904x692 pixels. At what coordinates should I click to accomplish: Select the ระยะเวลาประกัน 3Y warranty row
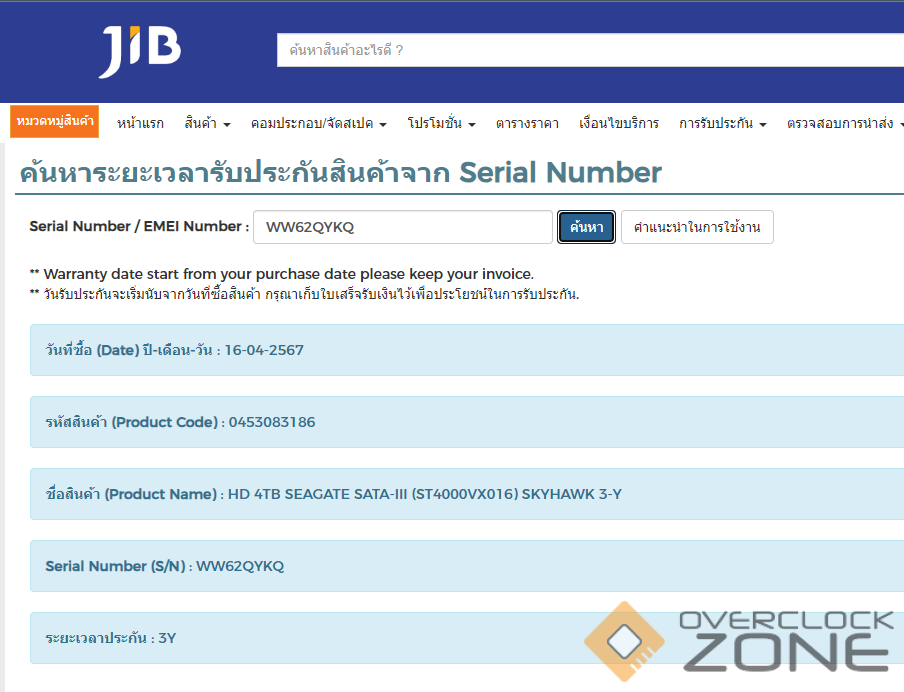point(467,638)
